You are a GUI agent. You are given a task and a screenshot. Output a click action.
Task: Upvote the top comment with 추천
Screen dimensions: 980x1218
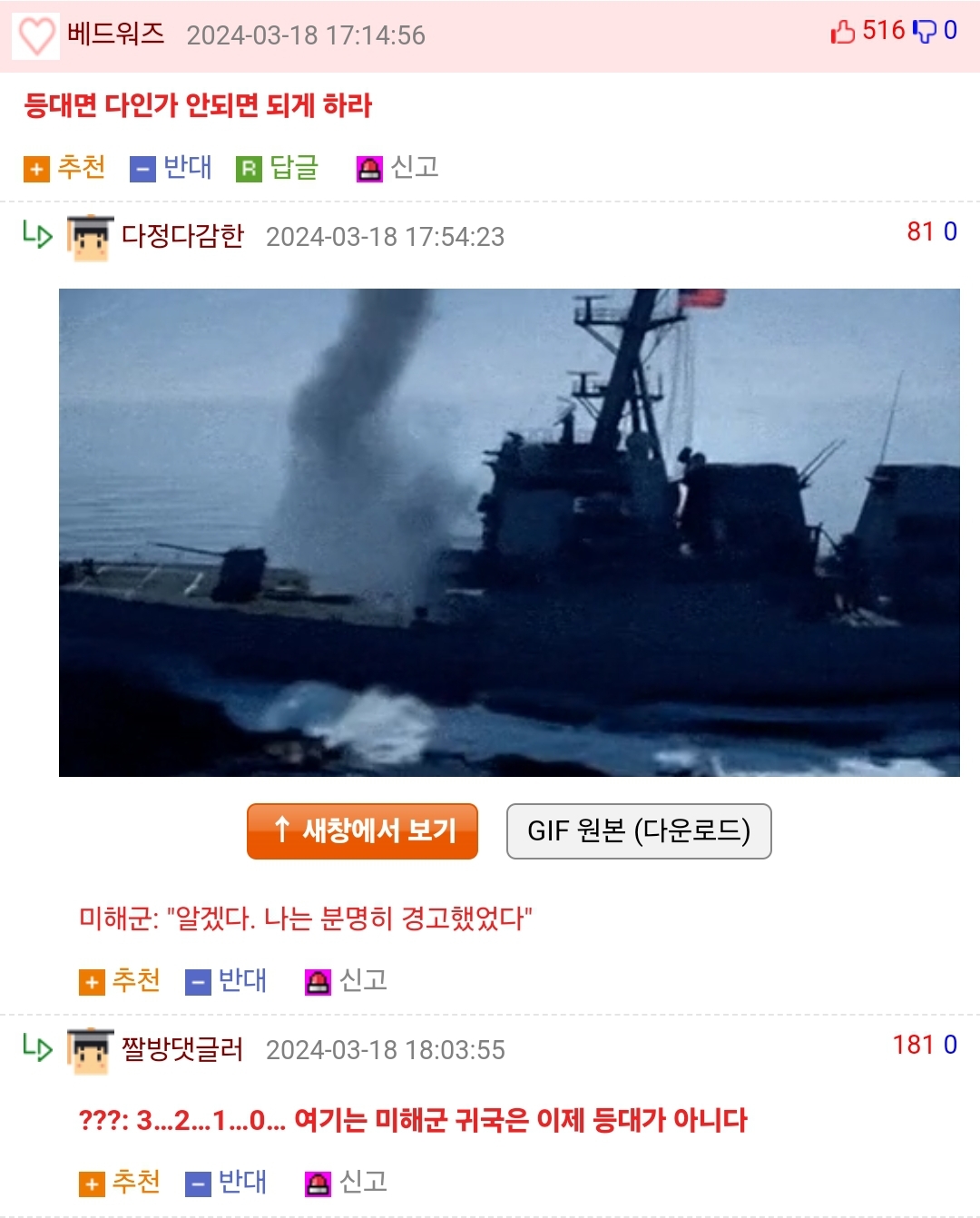[64, 168]
